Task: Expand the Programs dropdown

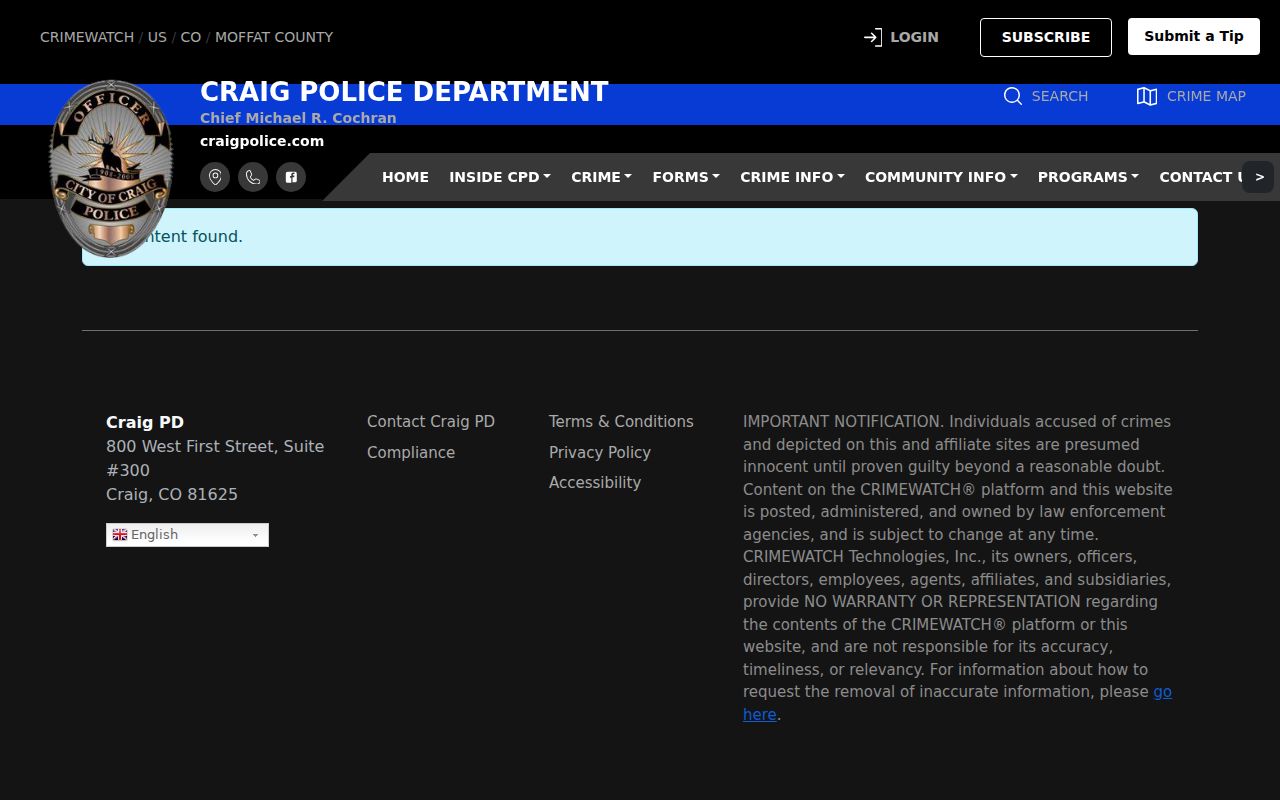Action: pos(1088,177)
